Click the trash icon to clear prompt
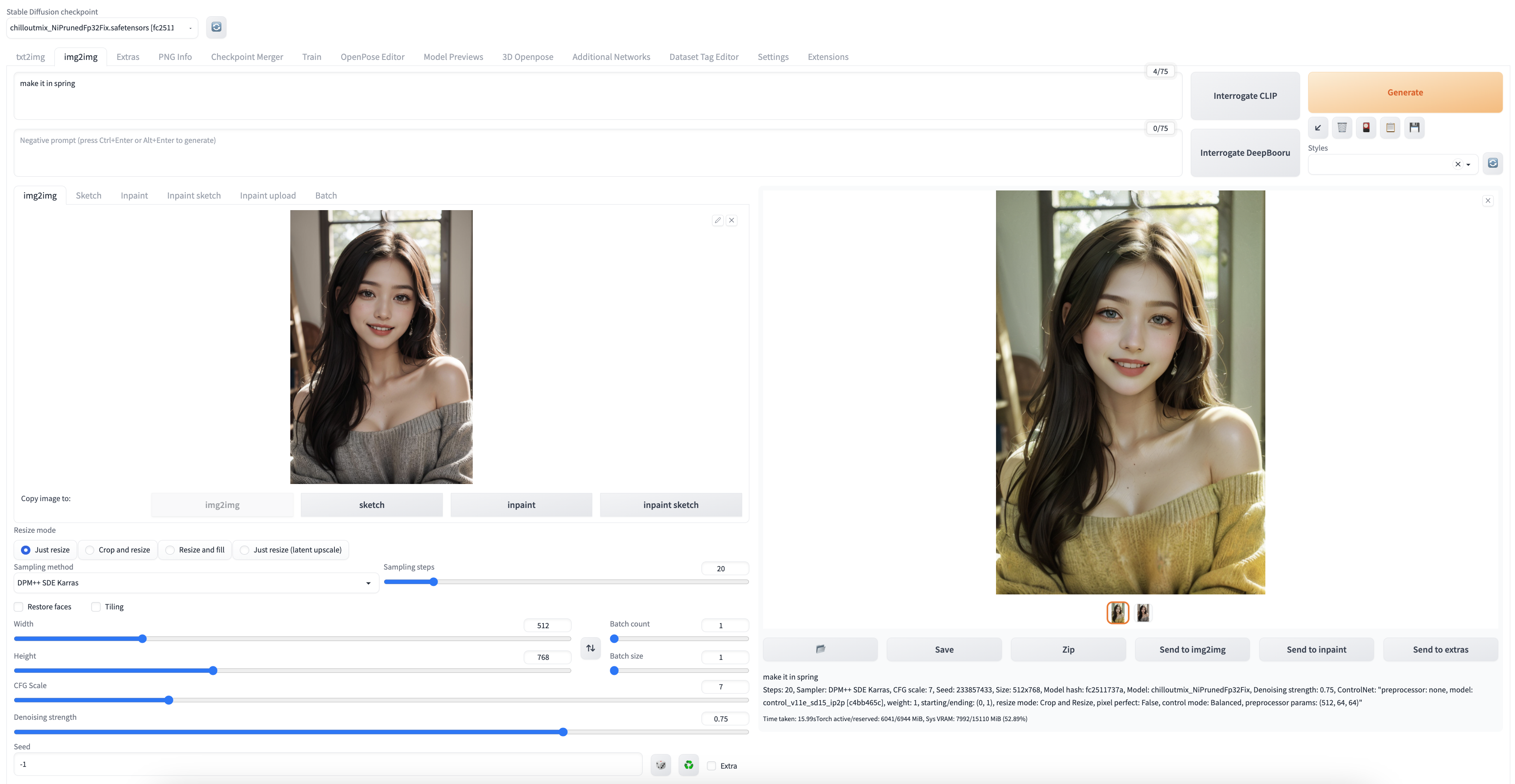Screen dimensions: 1515x784 [x=1342, y=128]
